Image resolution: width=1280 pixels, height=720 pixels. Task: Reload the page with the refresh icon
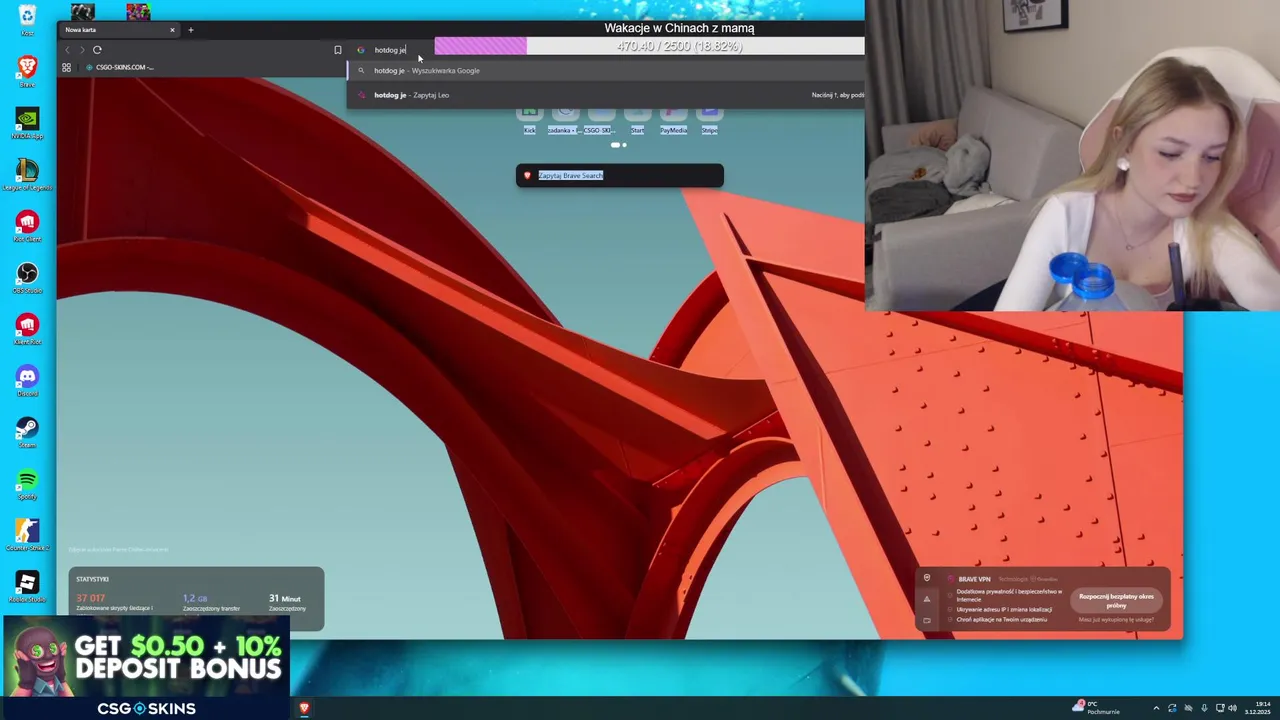point(97,50)
